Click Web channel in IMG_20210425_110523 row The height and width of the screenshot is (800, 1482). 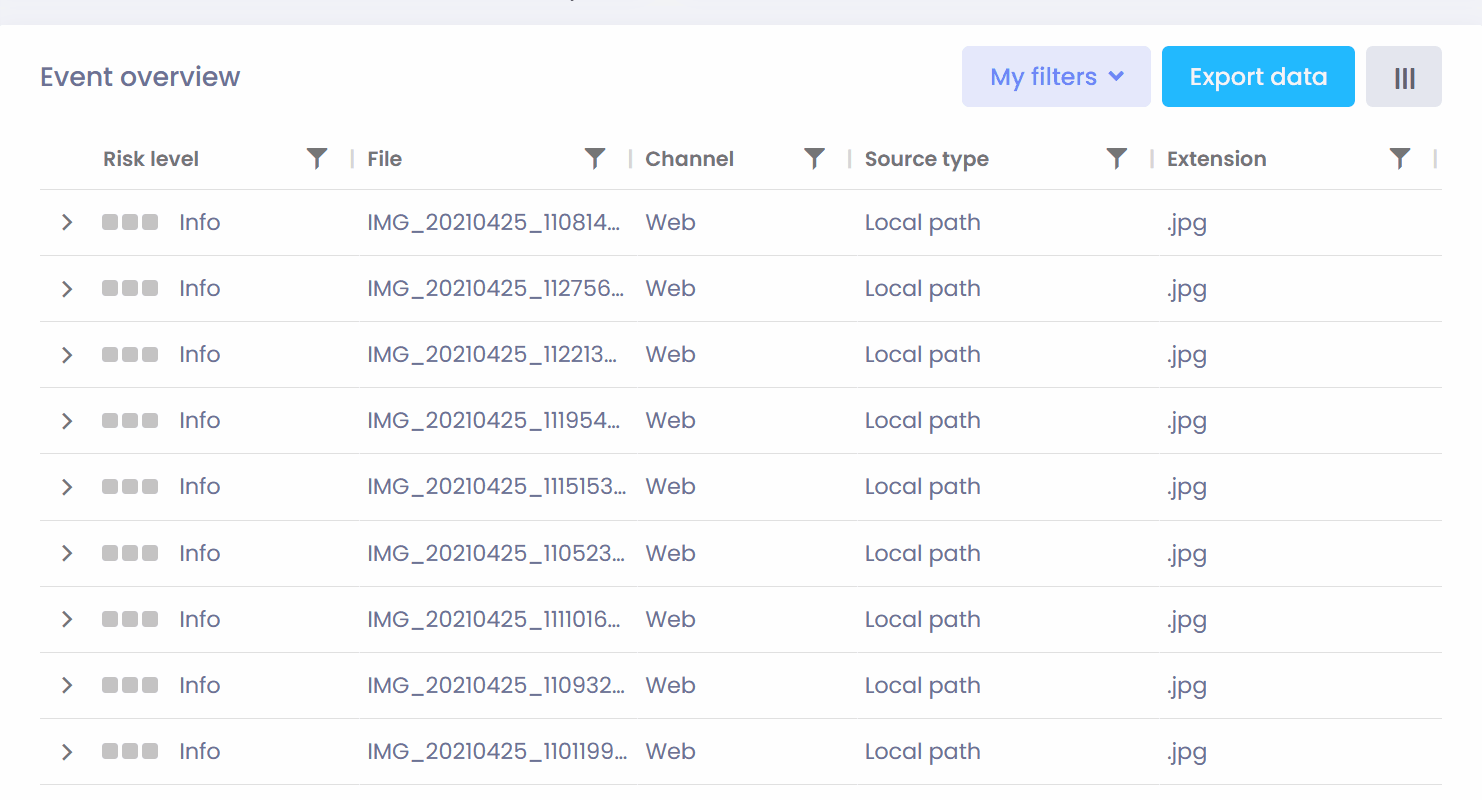[x=670, y=553]
